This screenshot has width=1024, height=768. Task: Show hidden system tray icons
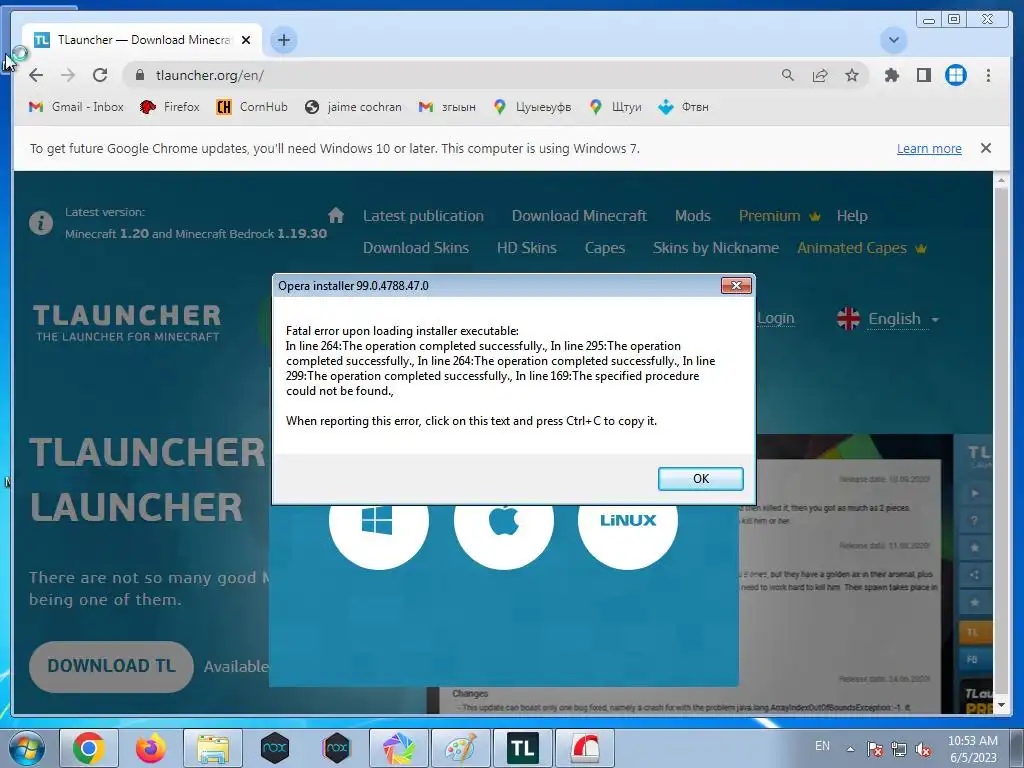[x=850, y=749]
